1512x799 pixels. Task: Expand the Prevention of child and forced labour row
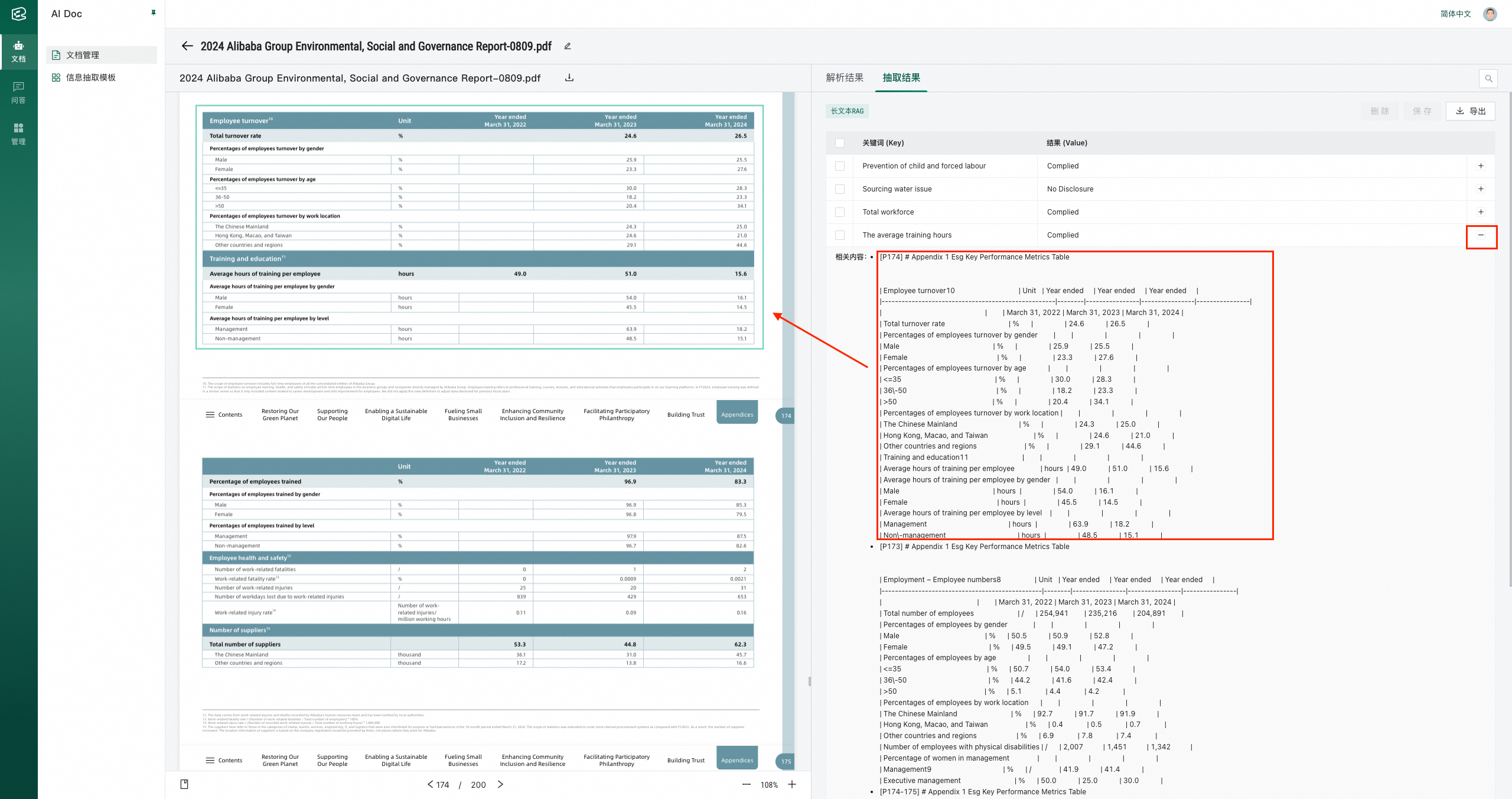pos(1481,166)
